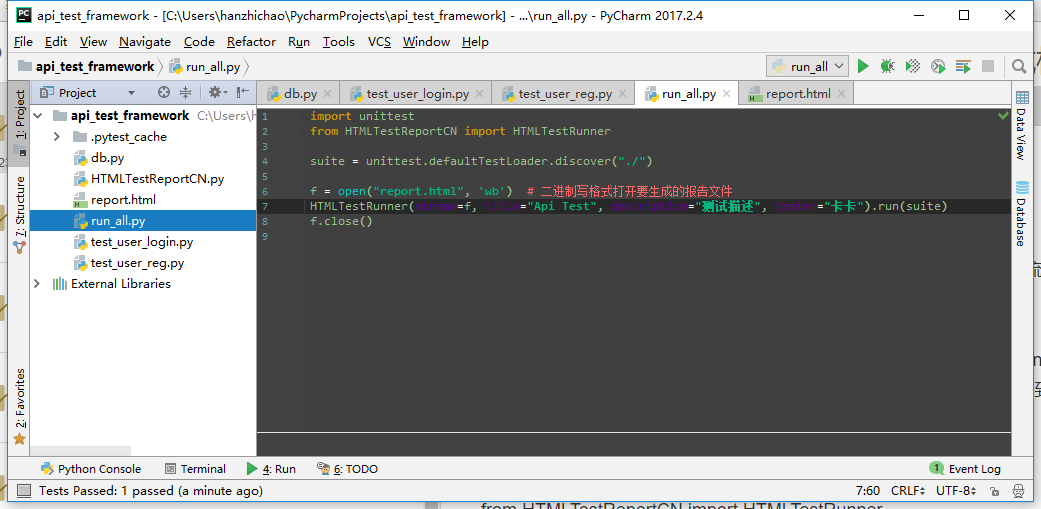Open the Refactor menu
This screenshot has width=1041, height=509.
tap(251, 41)
